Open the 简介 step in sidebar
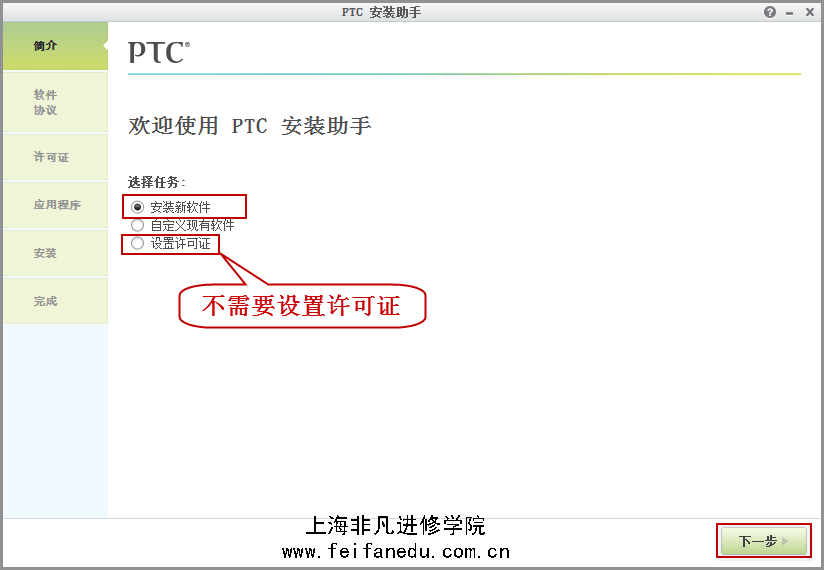The height and width of the screenshot is (570, 824). (x=55, y=46)
